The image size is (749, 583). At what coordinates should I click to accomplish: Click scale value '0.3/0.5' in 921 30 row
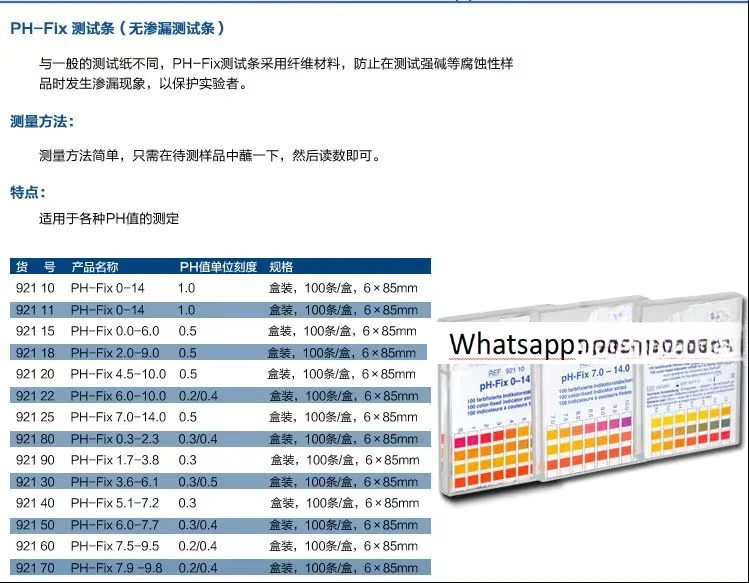(x=198, y=482)
